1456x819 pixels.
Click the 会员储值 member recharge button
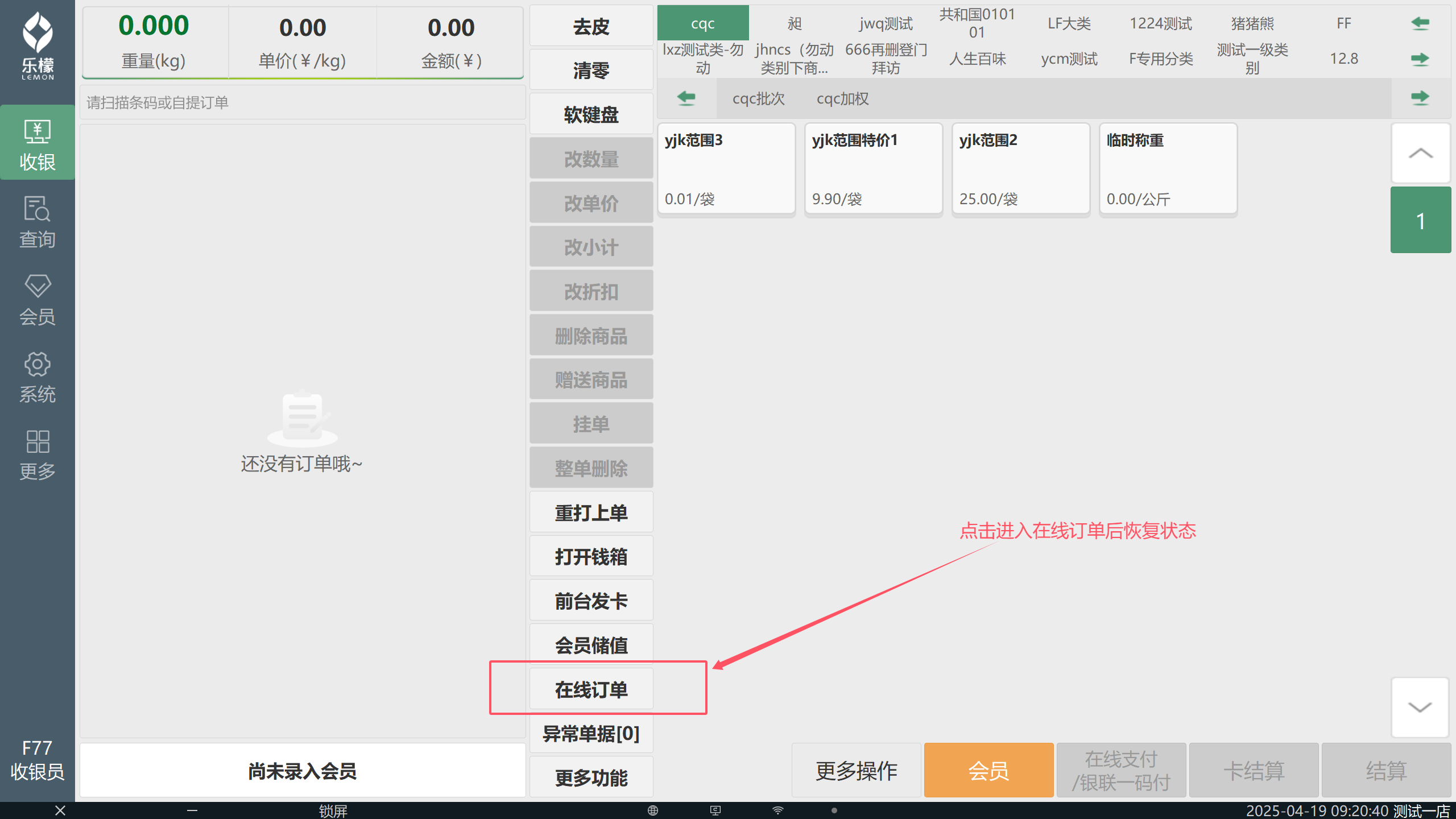591,645
